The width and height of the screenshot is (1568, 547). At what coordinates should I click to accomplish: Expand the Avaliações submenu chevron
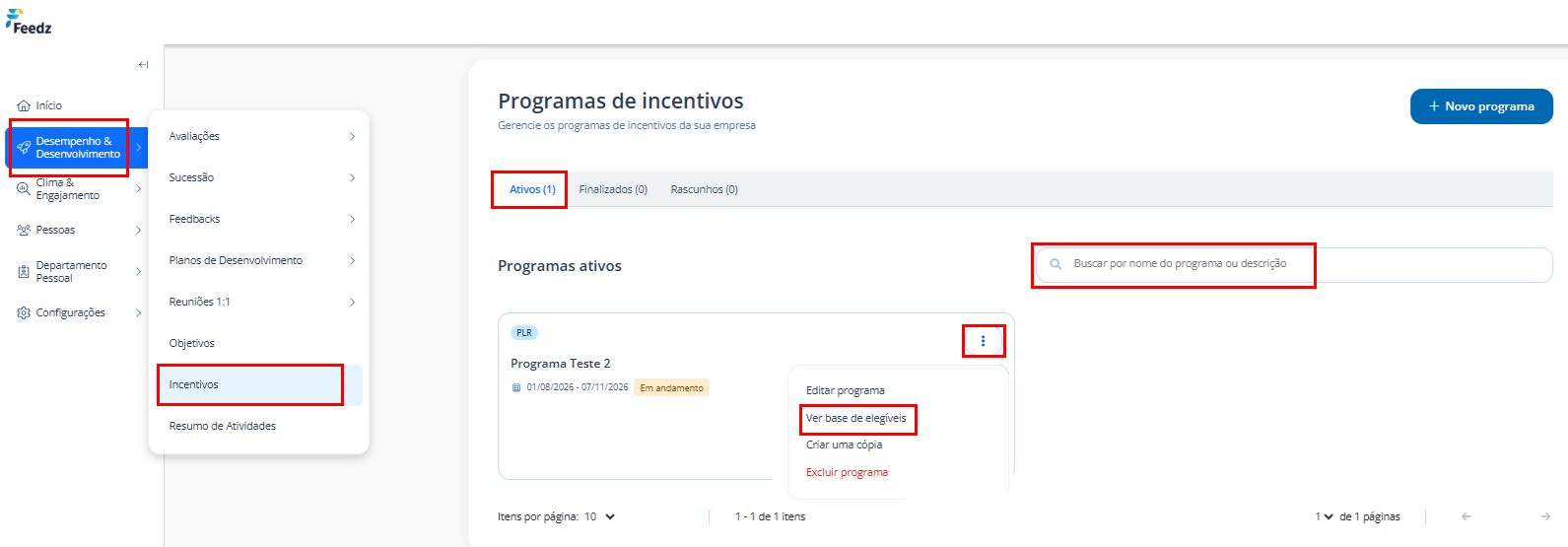pos(352,136)
